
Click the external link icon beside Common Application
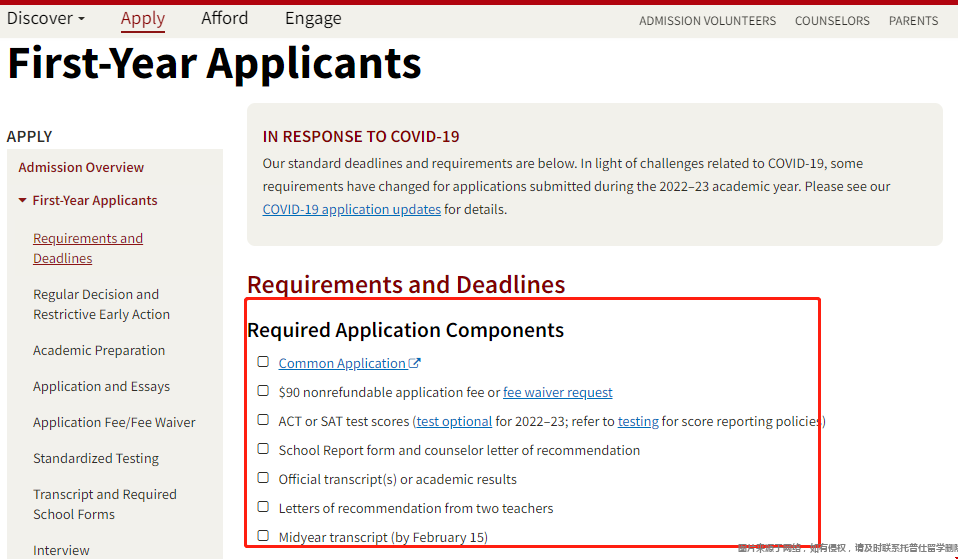click(x=415, y=363)
